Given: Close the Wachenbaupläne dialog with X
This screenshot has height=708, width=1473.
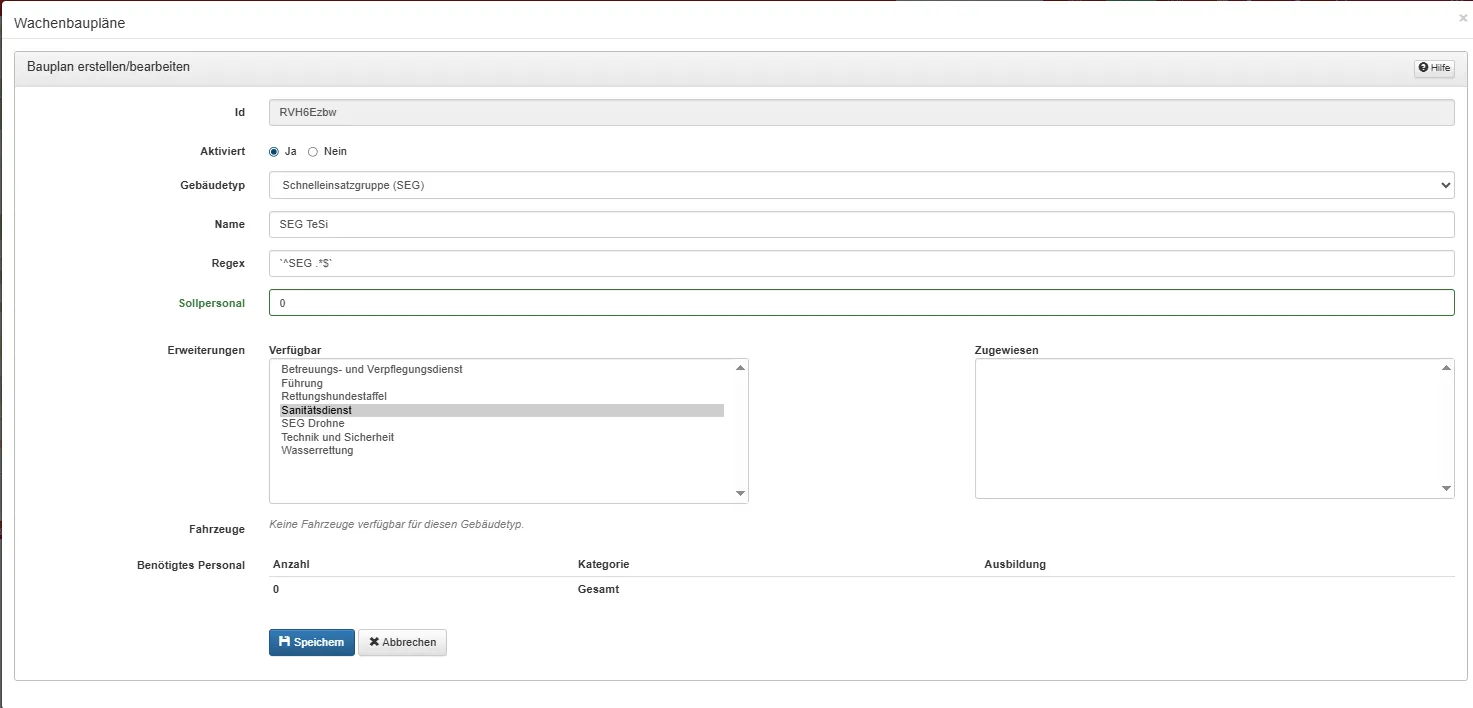Looking at the screenshot, I should (1463, 18).
